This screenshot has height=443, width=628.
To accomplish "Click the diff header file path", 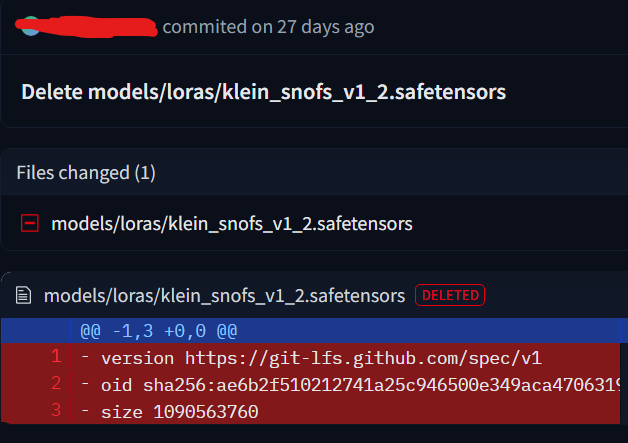I will (x=224, y=296).
